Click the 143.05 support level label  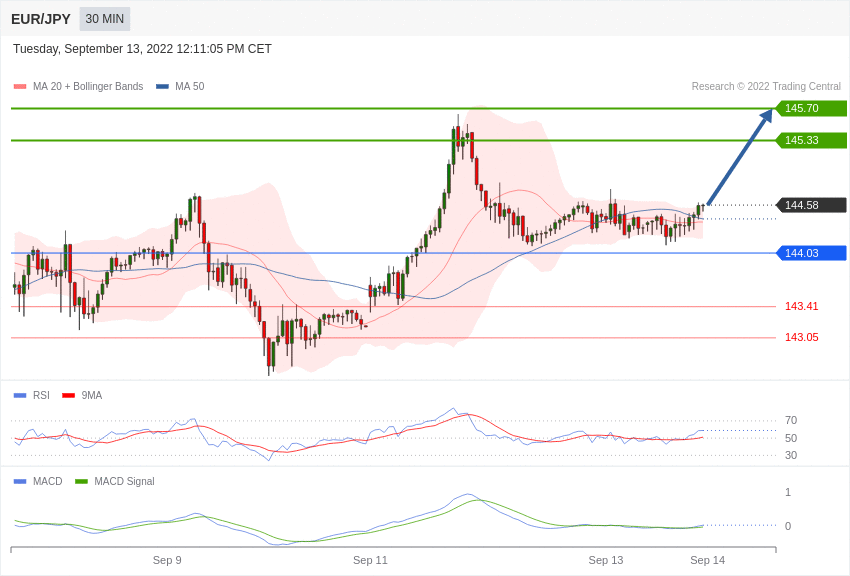point(802,338)
